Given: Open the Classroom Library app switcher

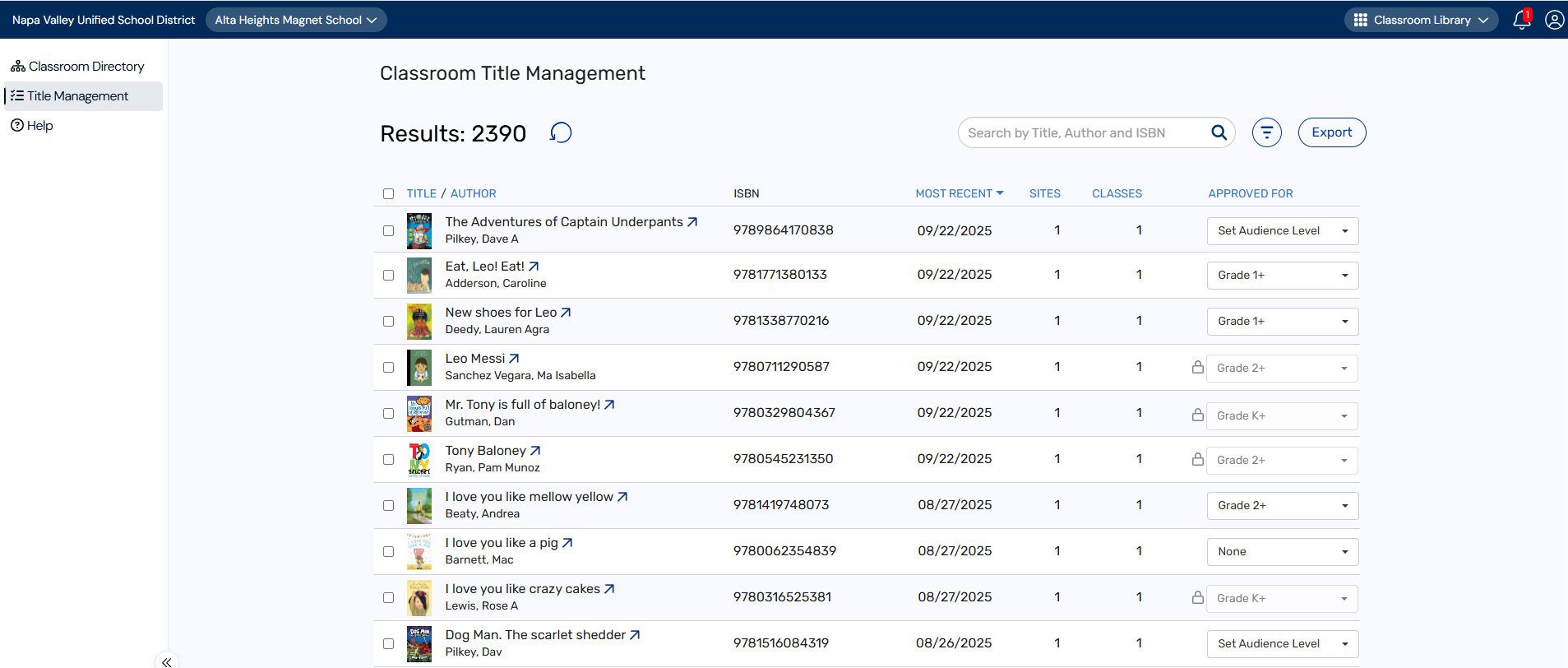Looking at the screenshot, I should click(1421, 20).
